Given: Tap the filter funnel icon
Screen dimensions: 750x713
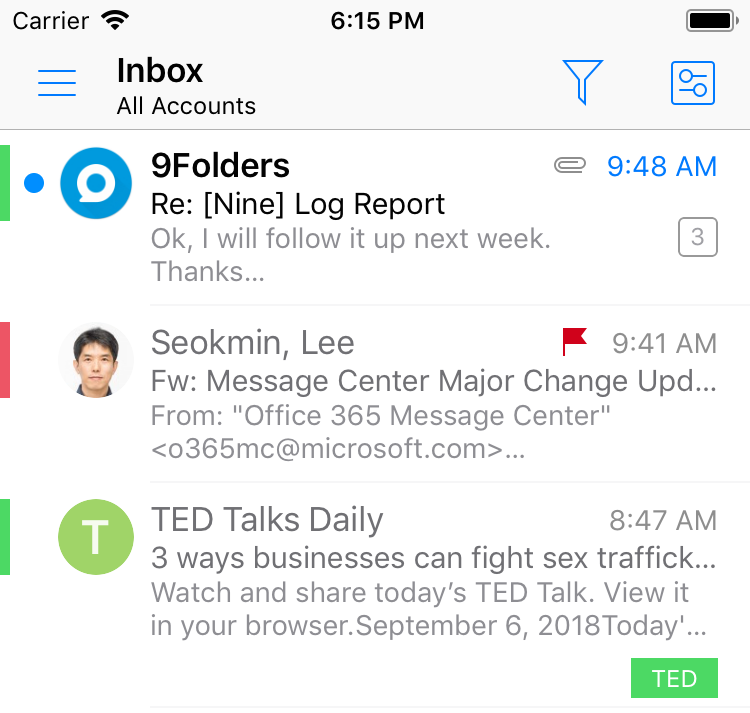Looking at the screenshot, I should pos(583,82).
